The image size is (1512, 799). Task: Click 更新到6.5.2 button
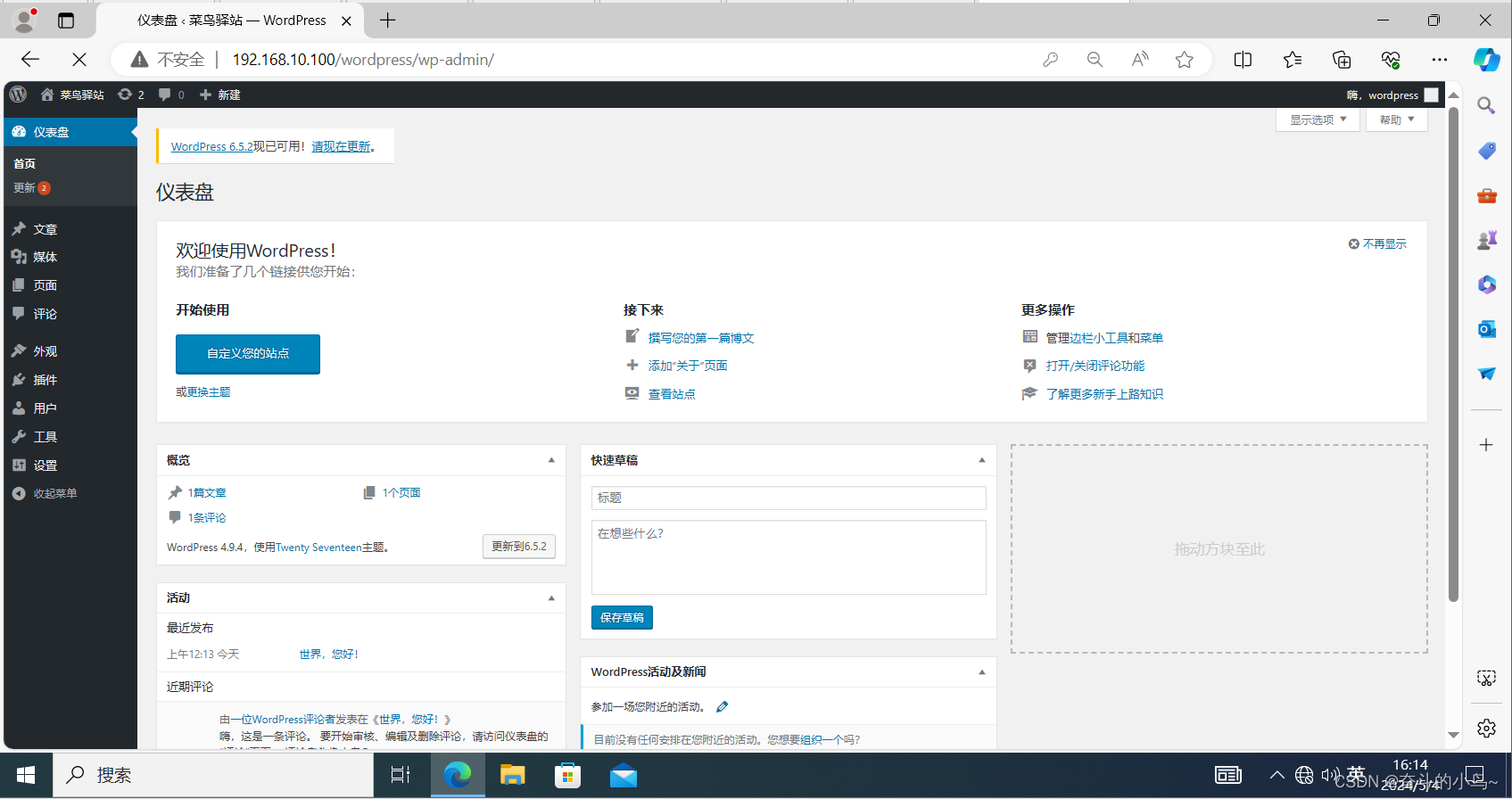click(x=519, y=547)
